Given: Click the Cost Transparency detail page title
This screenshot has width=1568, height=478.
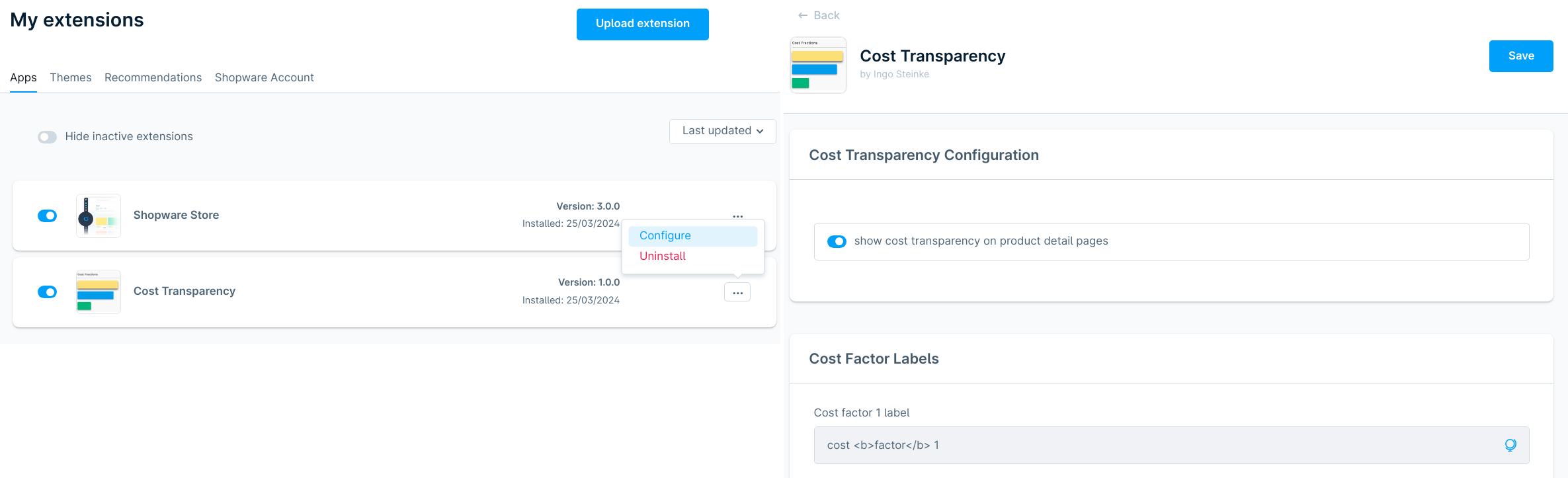Looking at the screenshot, I should (x=932, y=56).
